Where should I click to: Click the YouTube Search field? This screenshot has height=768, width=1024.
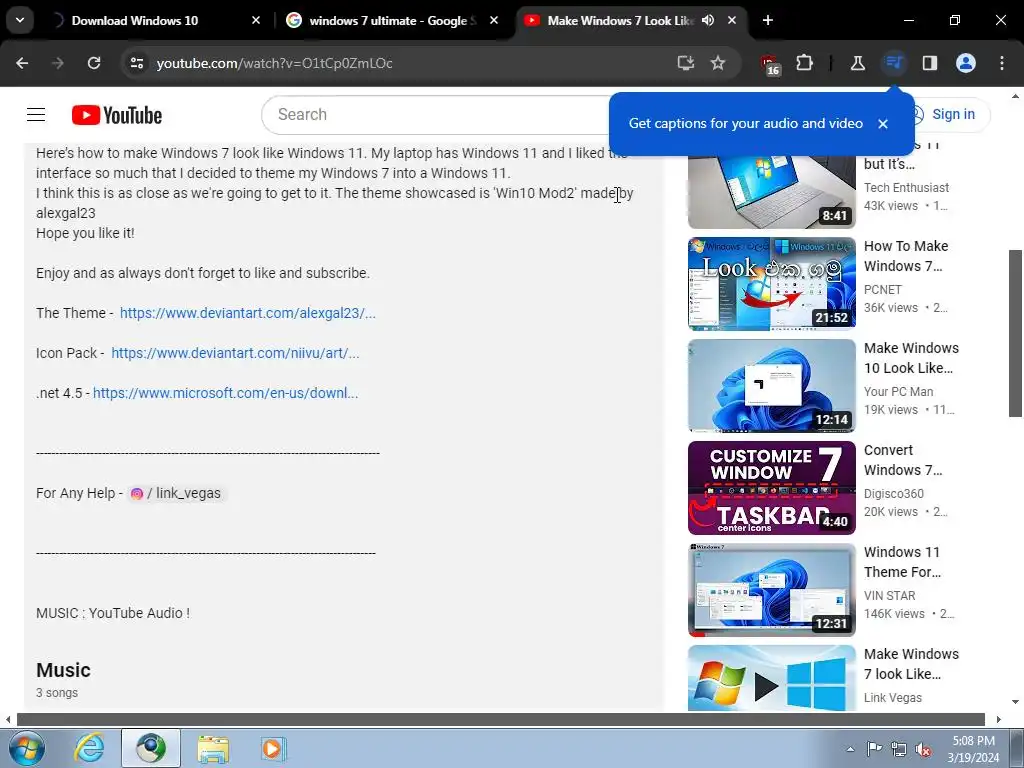[434, 115]
